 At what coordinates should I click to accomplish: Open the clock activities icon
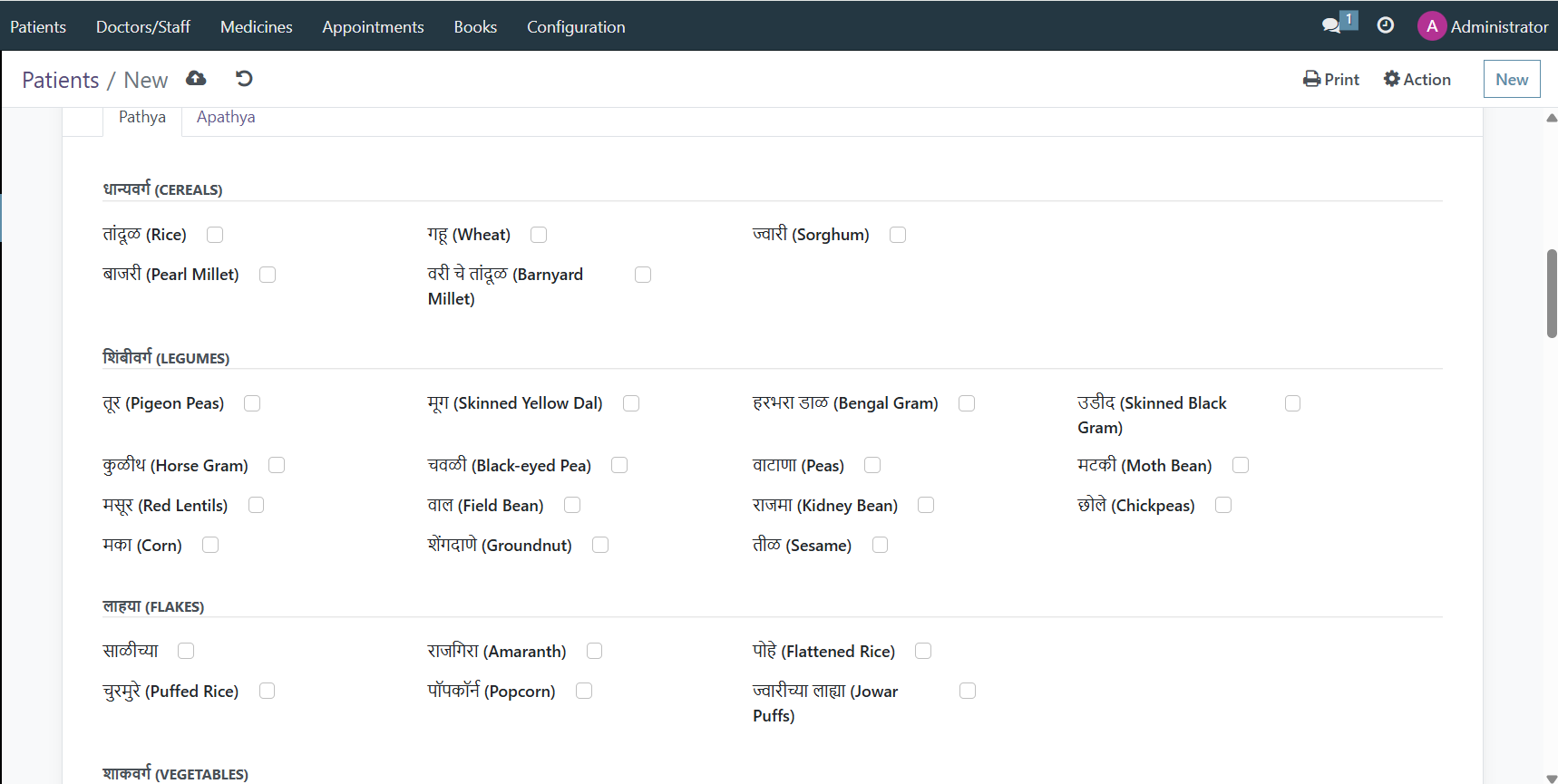(x=1385, y=25)
